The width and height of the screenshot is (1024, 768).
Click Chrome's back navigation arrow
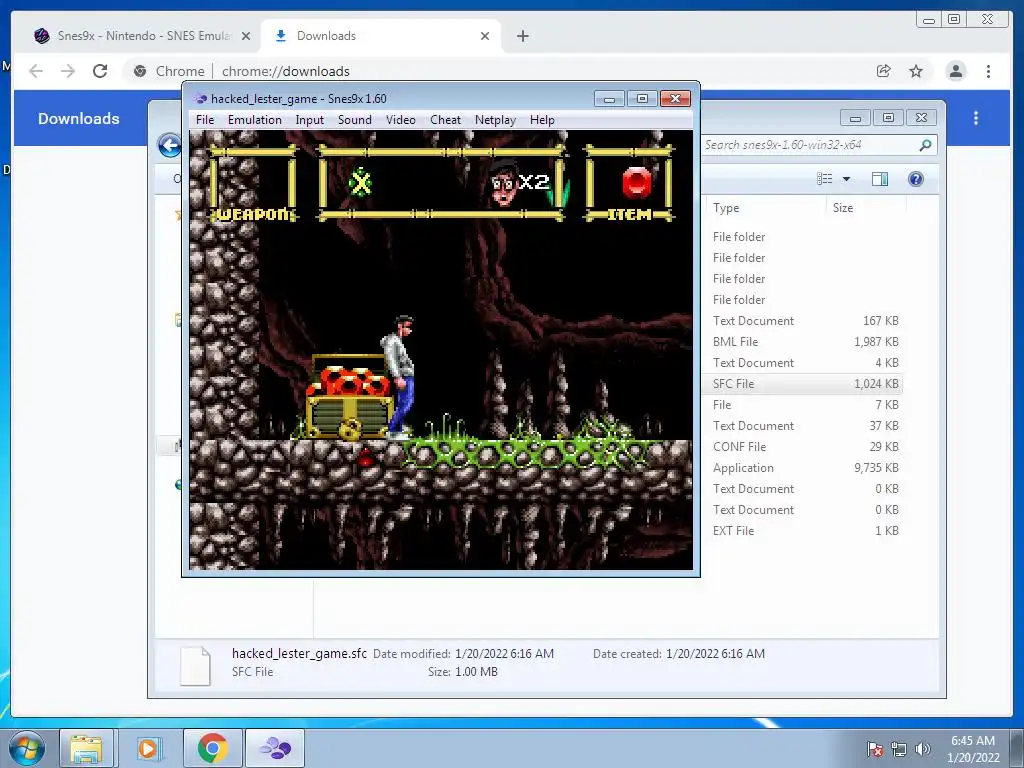pos(36,71)
